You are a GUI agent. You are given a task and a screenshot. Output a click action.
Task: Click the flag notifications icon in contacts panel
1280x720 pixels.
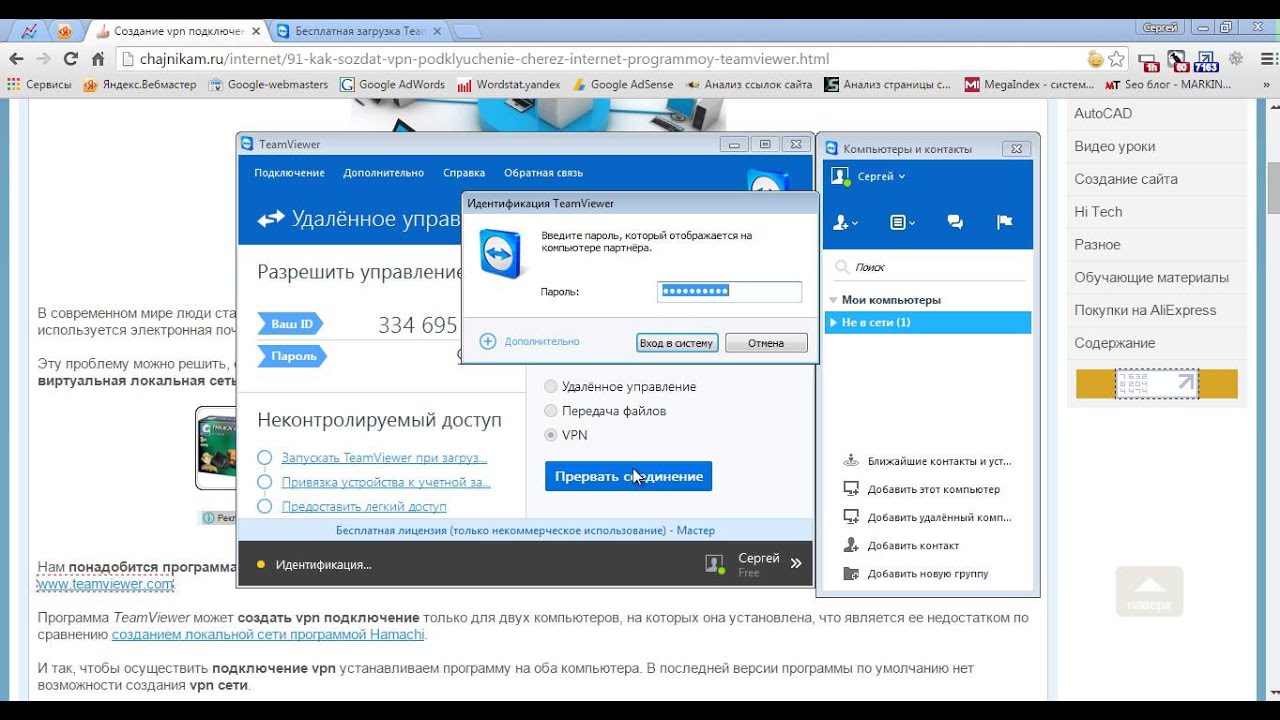coord(1005,222)
